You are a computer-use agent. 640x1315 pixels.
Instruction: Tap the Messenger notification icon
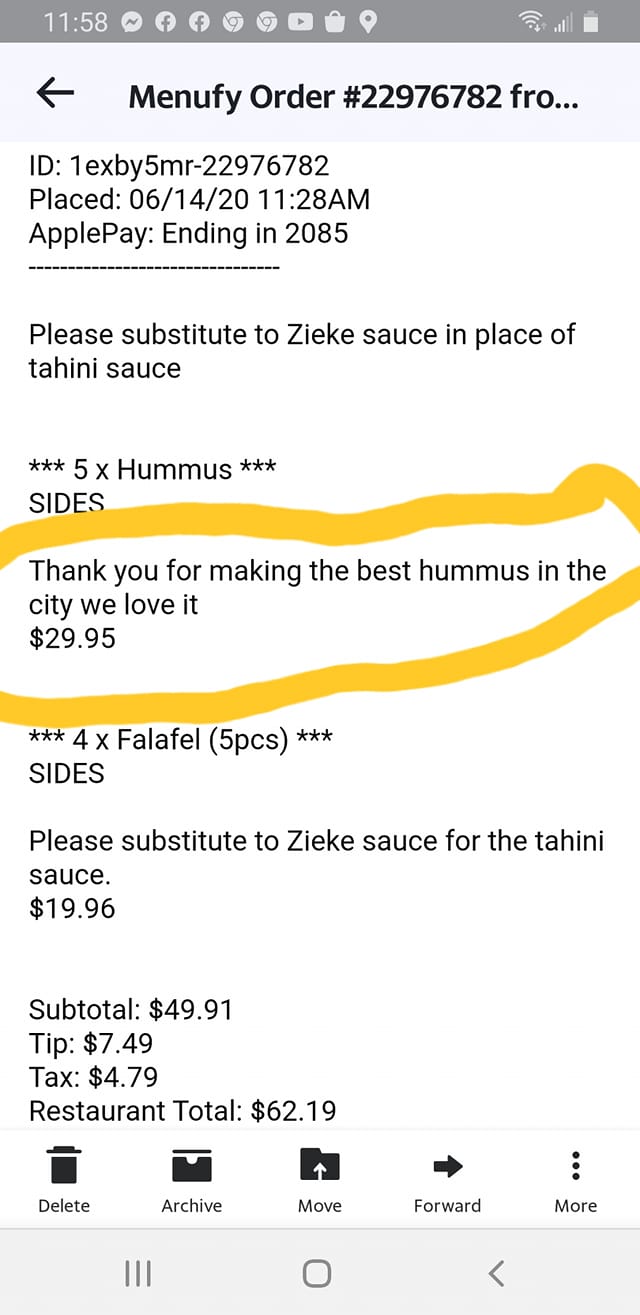[133, 21]
